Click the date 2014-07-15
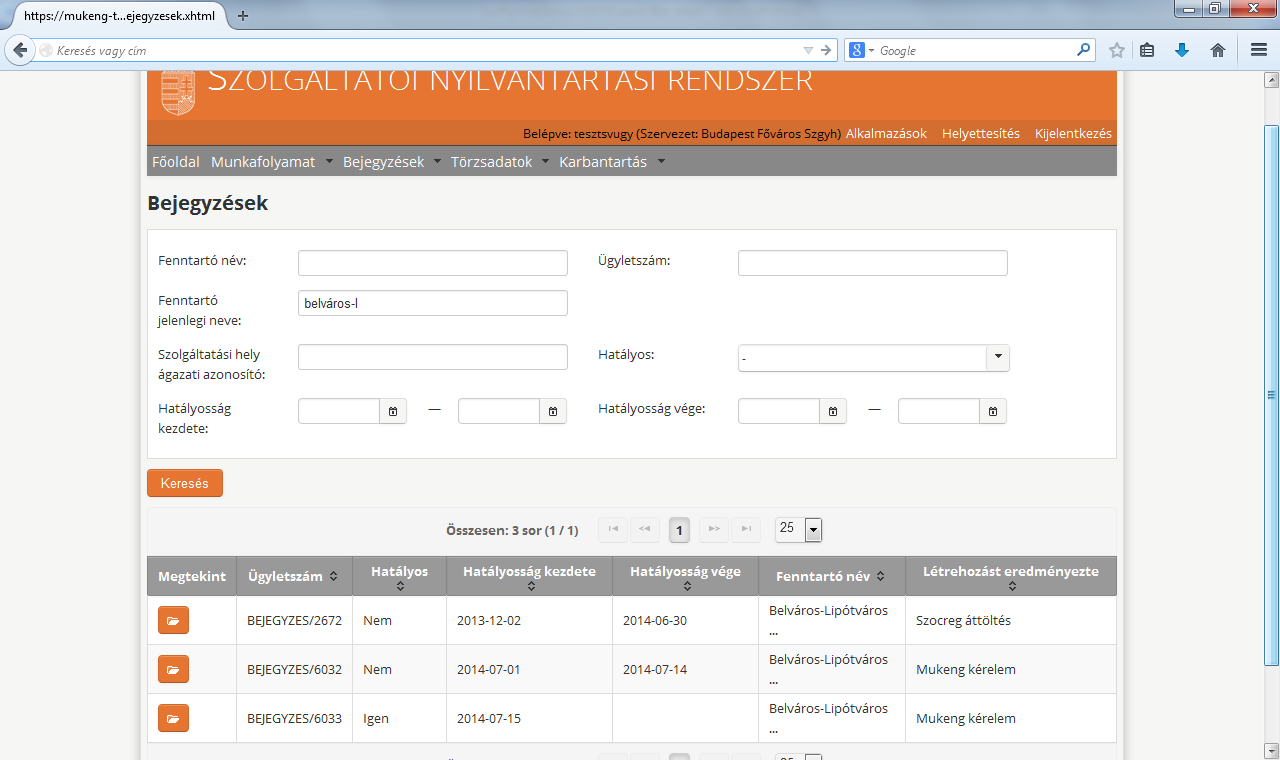The image size is (1280, 760). 489,718
